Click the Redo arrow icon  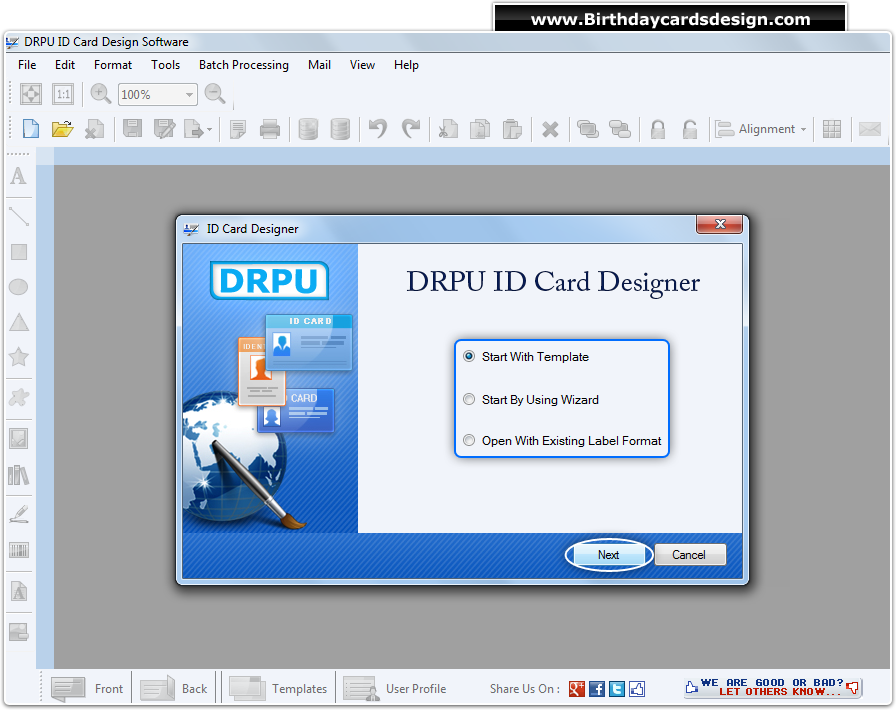click(410, 129)
